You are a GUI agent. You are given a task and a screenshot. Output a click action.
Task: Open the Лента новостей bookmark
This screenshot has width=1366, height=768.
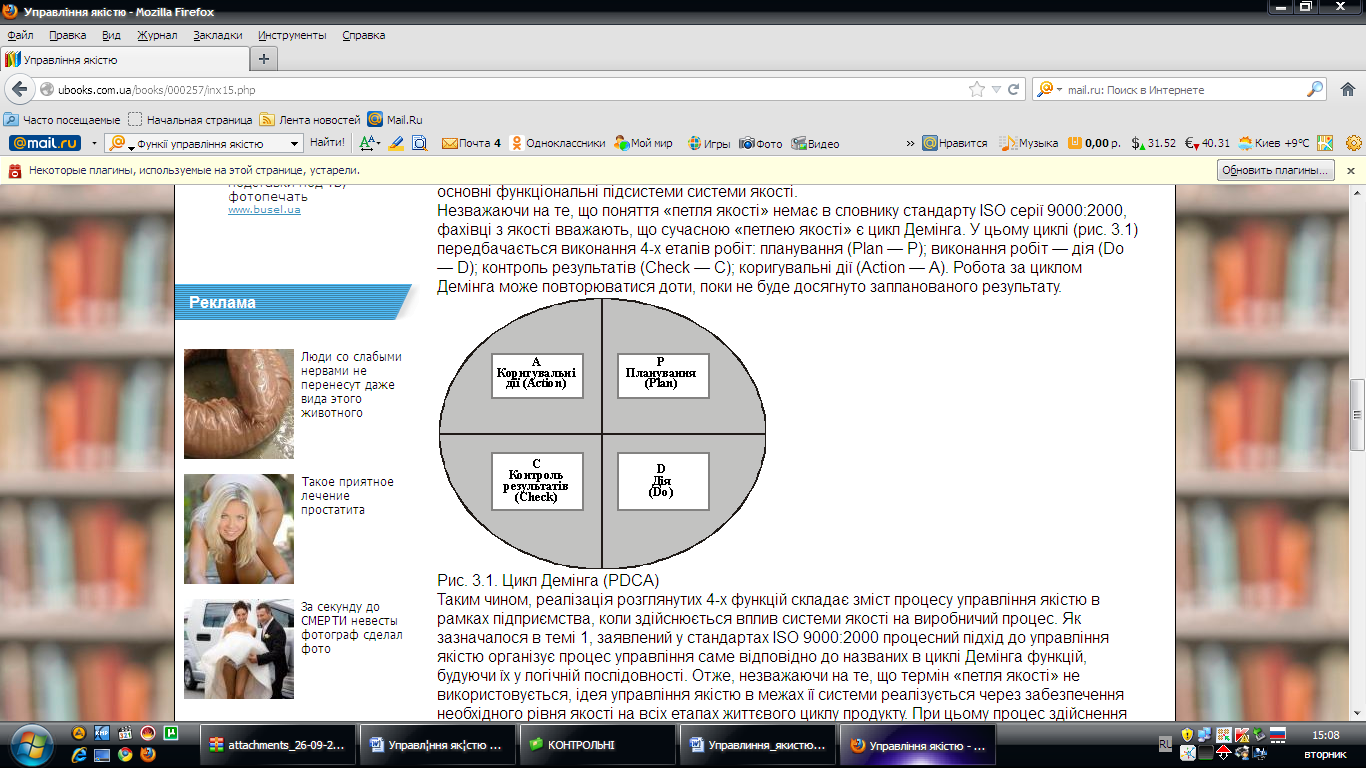pyautogui.click(x=310, y=119)
